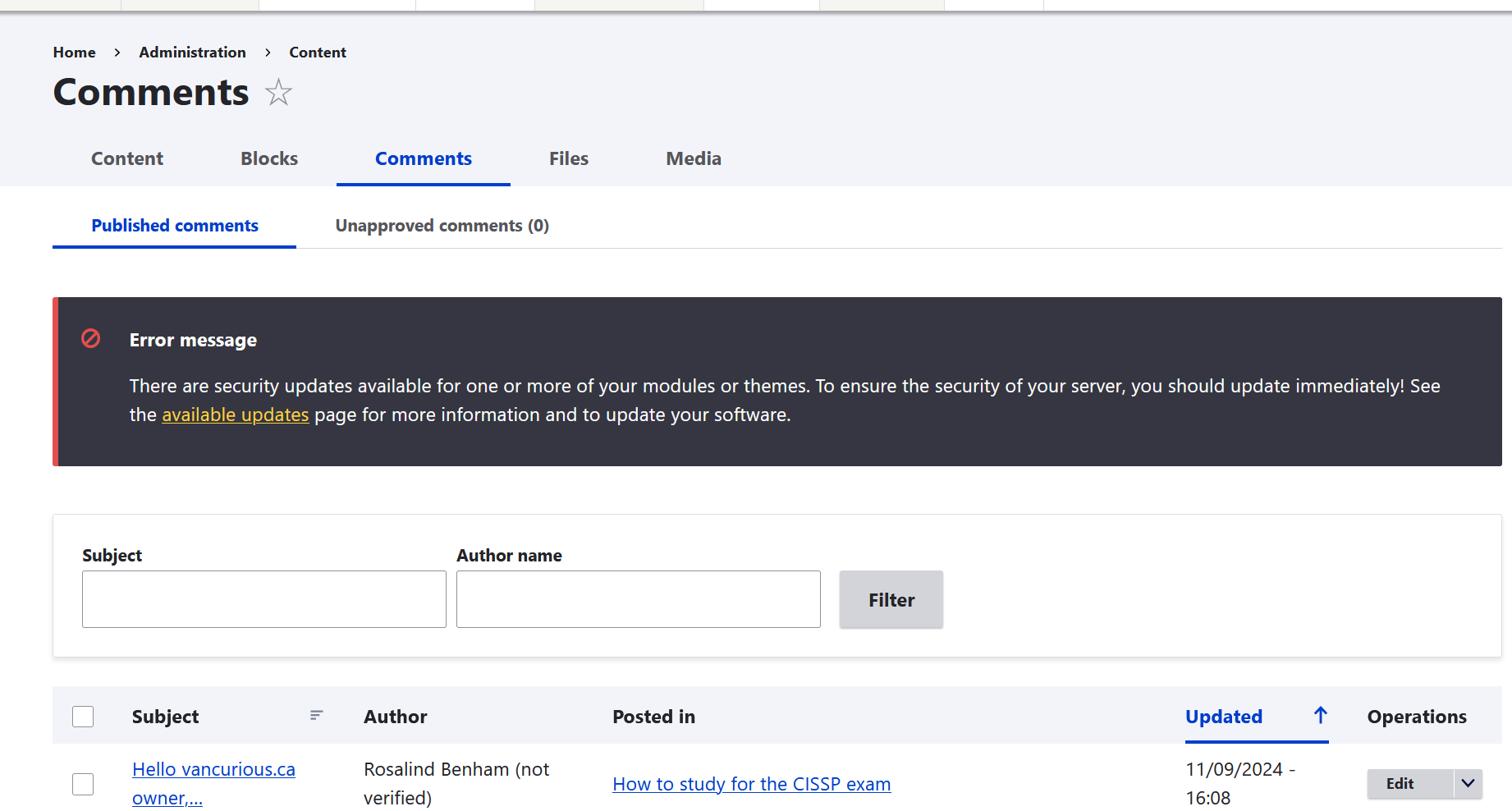Open Unapproved comments (0) sub-tab

[442, 226]
